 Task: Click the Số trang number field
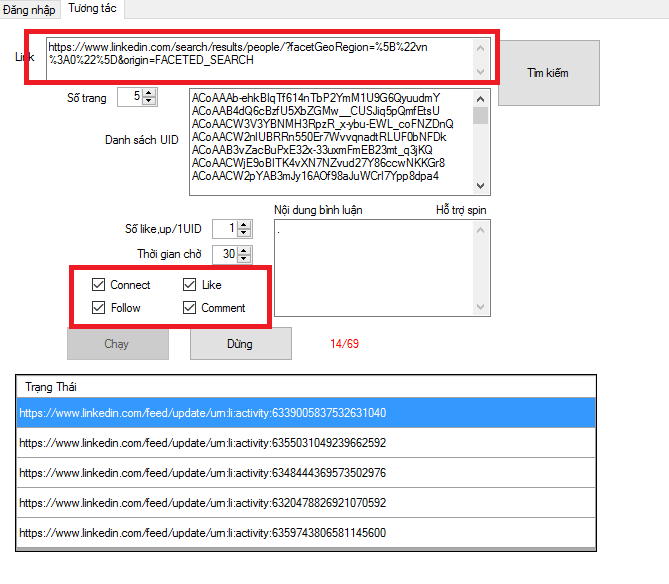click(130, 96)
